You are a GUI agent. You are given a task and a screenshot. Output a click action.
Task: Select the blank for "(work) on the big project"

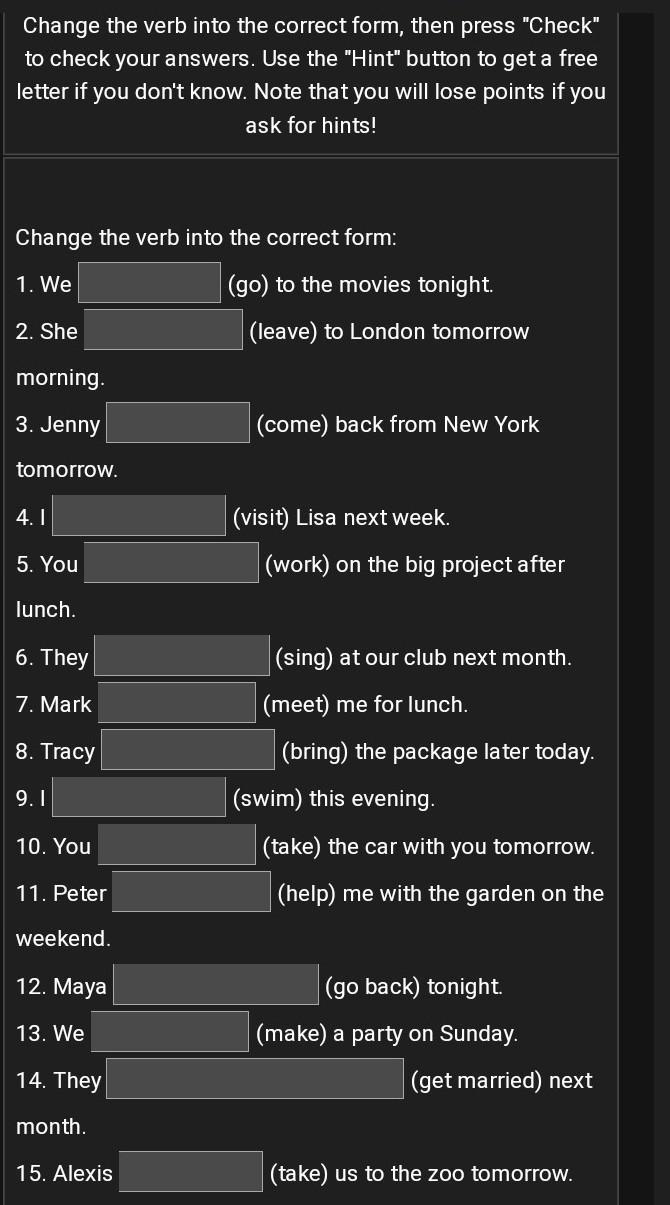point(171,563)
